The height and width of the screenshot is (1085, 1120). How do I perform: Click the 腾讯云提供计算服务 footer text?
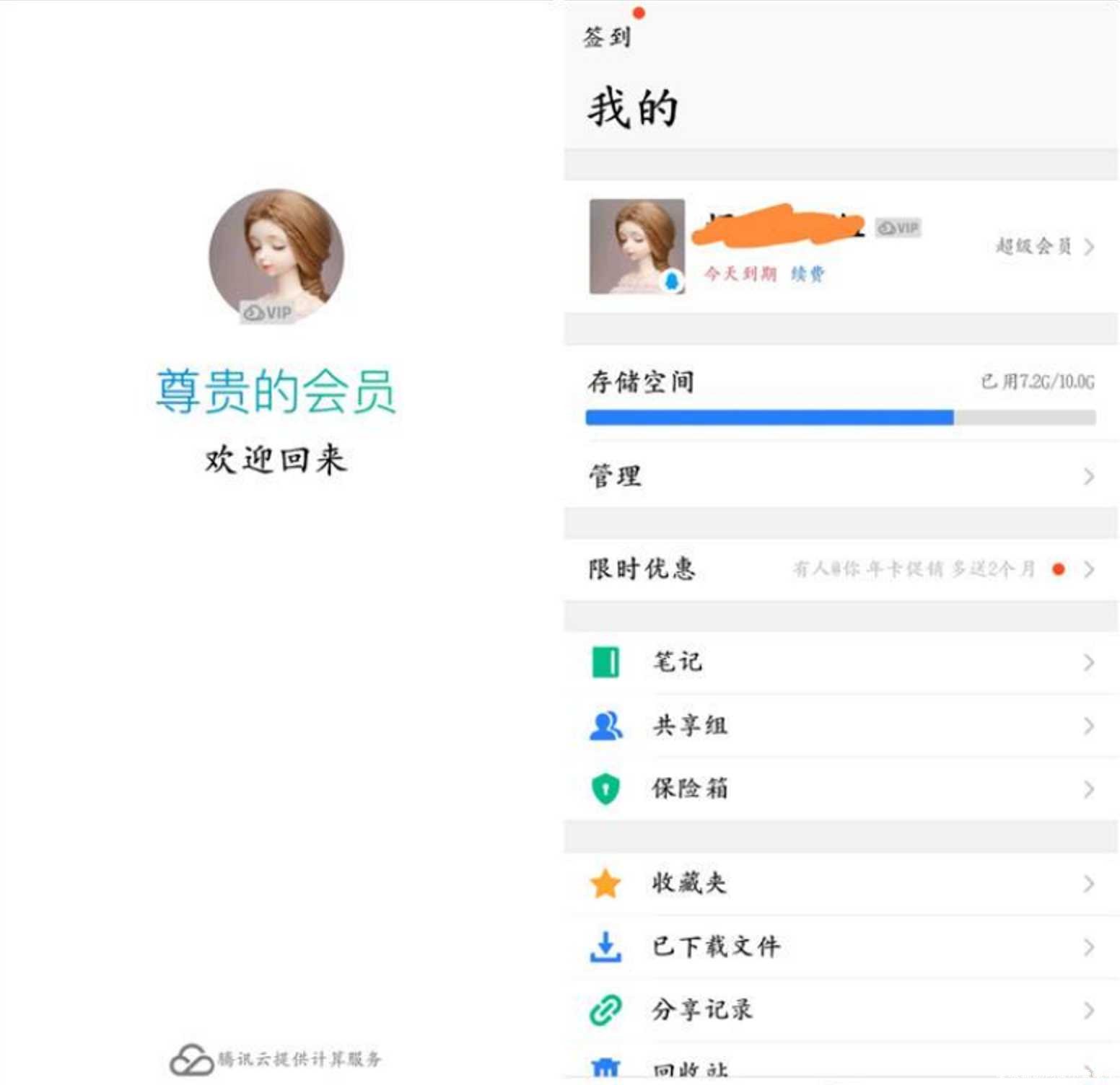(x=299, y=1059)
